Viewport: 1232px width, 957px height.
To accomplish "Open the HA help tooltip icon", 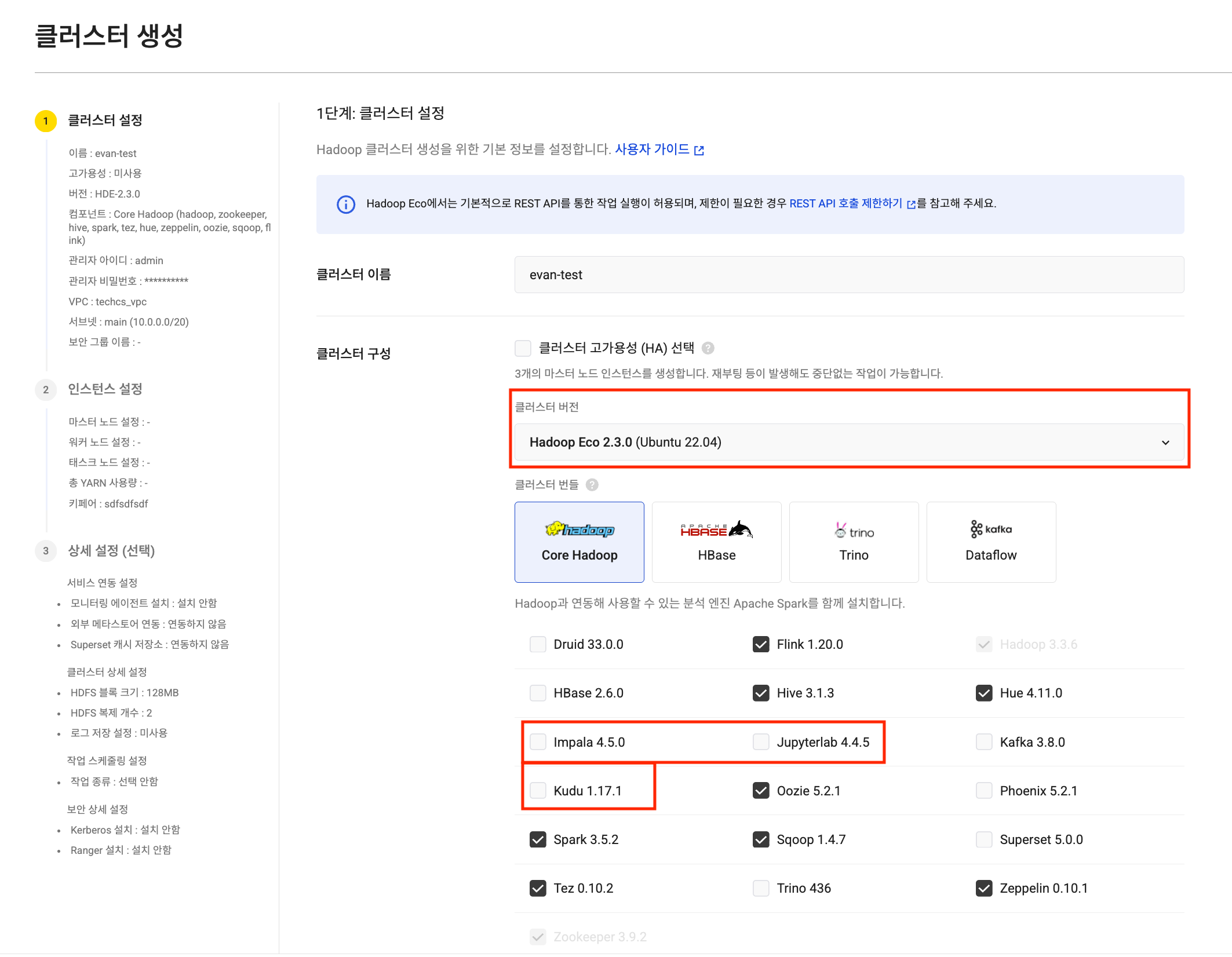I will click(708, 348).
